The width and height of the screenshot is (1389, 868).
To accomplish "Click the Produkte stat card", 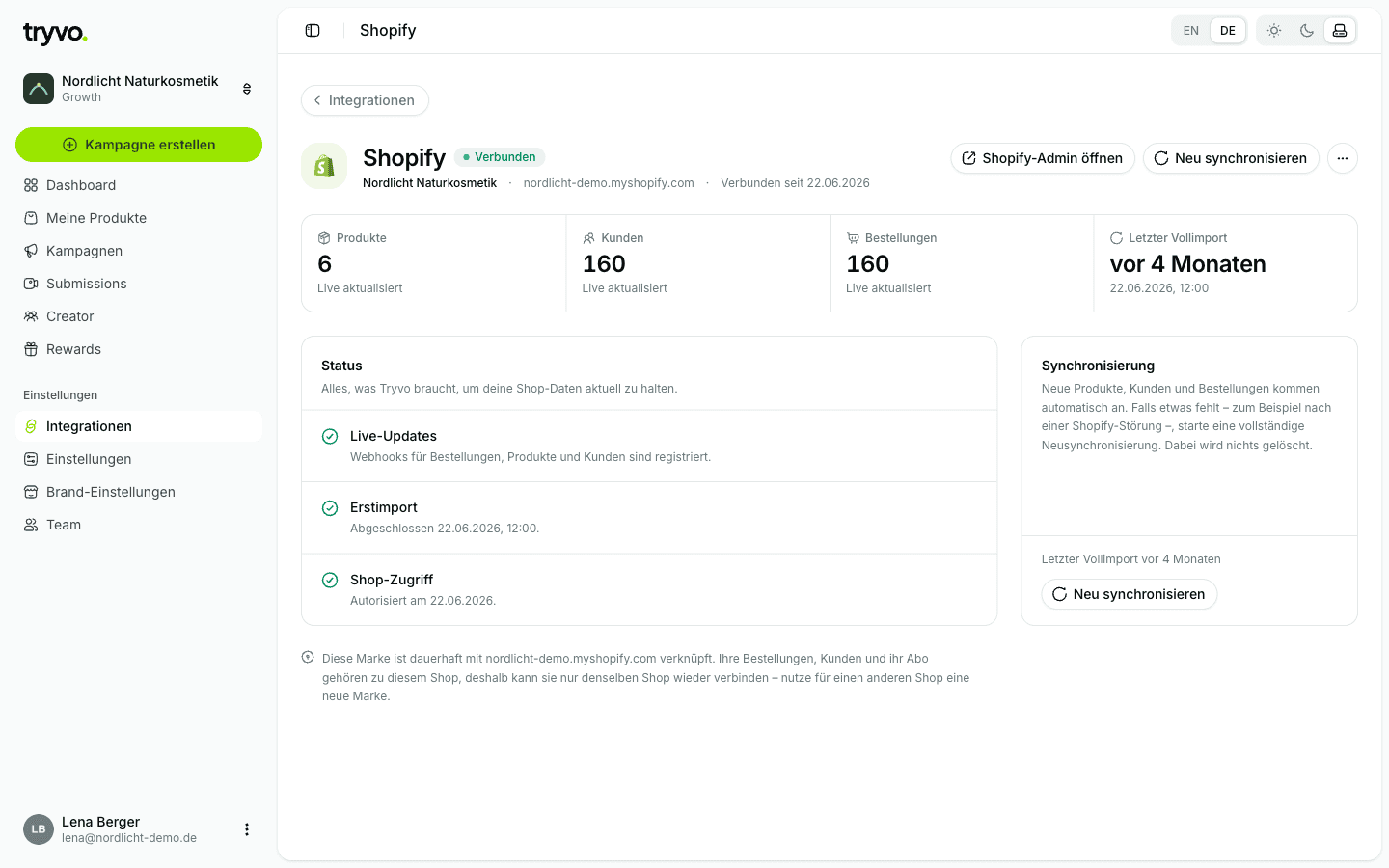I will pyautogui.click(x=434, y=263).
